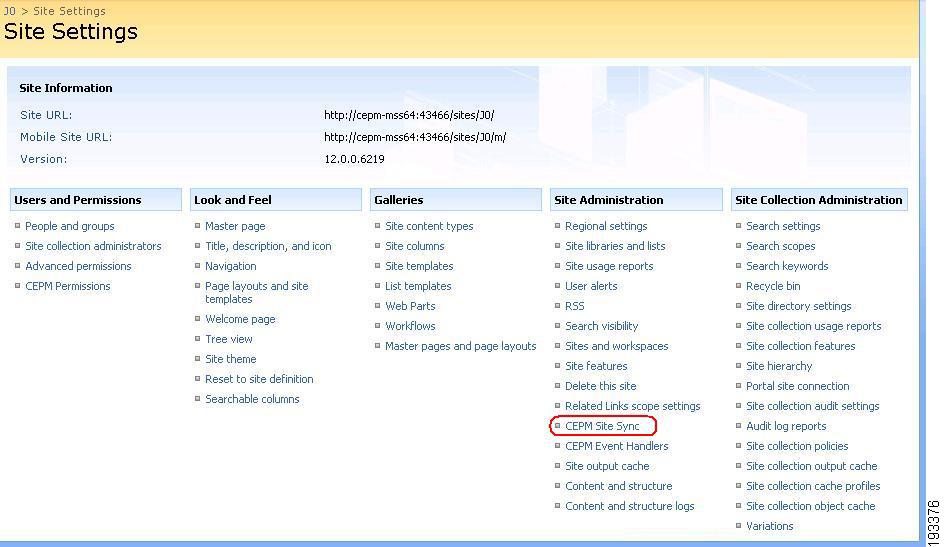Open User alerts link
The width and height of the screenshot is (945, 547).
[591, 286]
